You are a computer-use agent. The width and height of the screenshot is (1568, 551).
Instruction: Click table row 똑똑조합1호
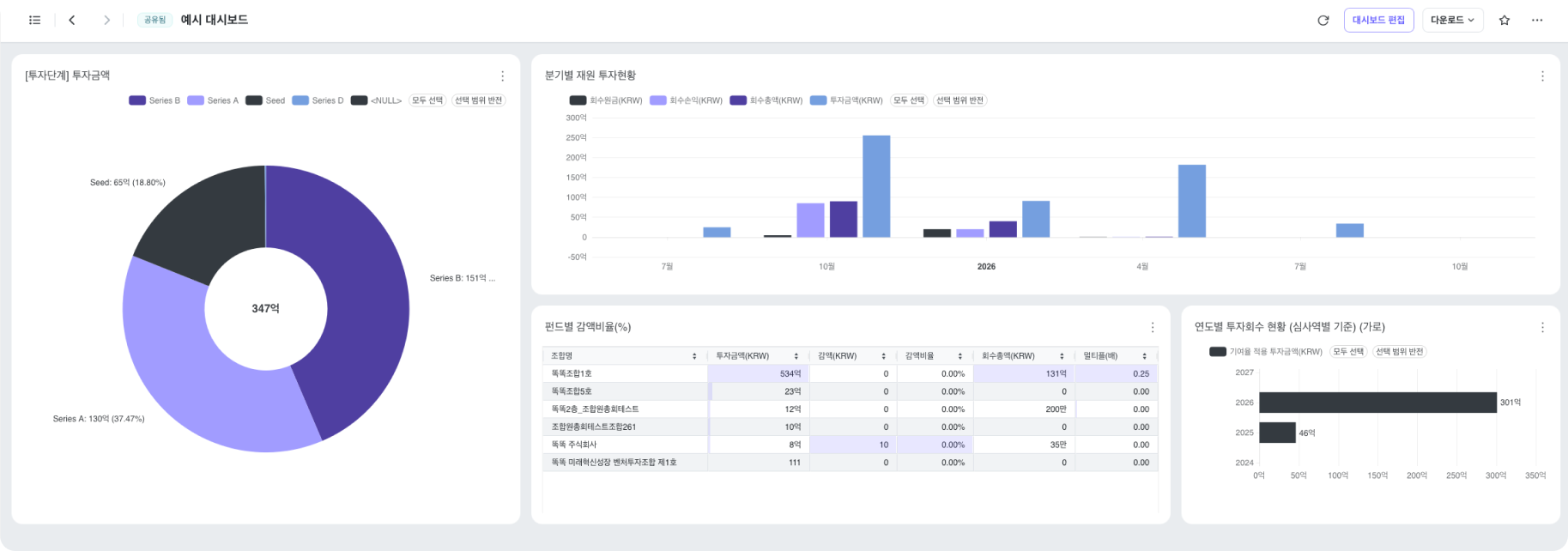850,373
